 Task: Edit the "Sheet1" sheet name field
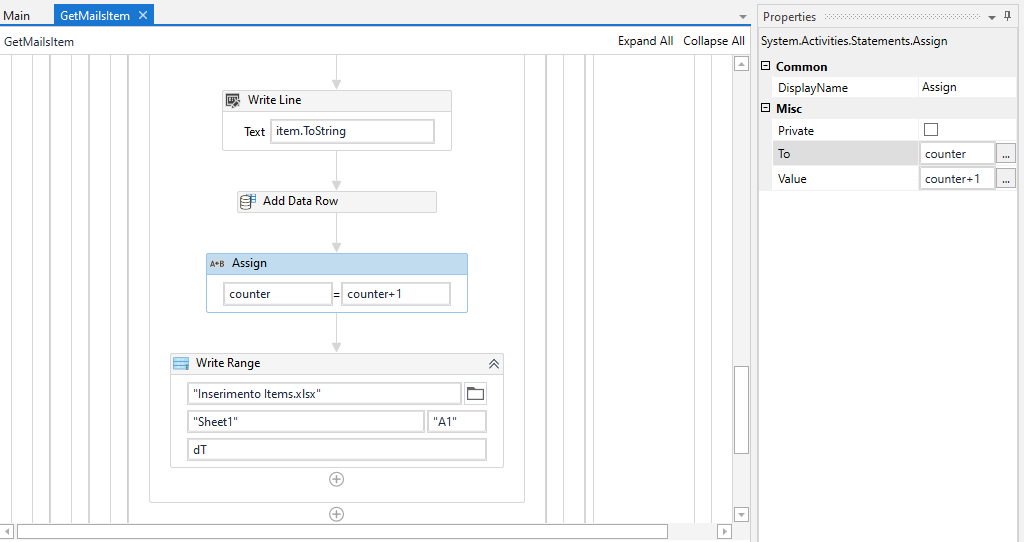tap(306, 422)
